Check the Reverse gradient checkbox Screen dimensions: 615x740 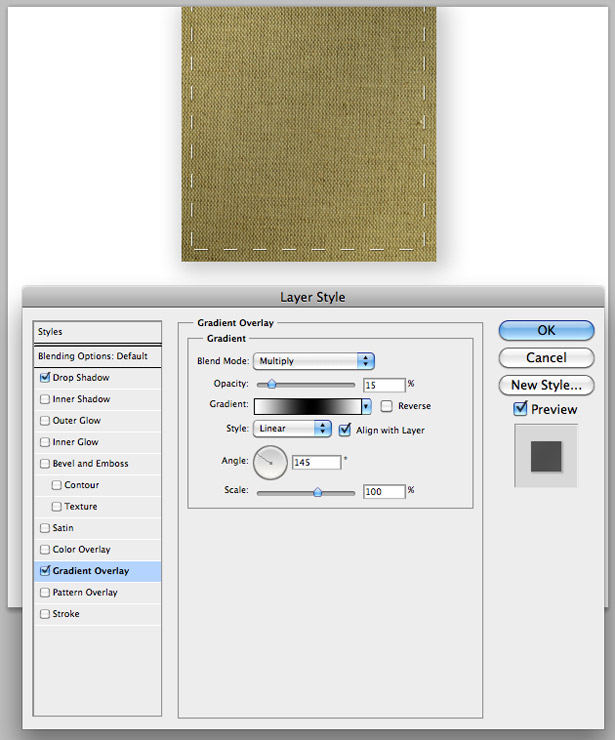coord(387,406)
